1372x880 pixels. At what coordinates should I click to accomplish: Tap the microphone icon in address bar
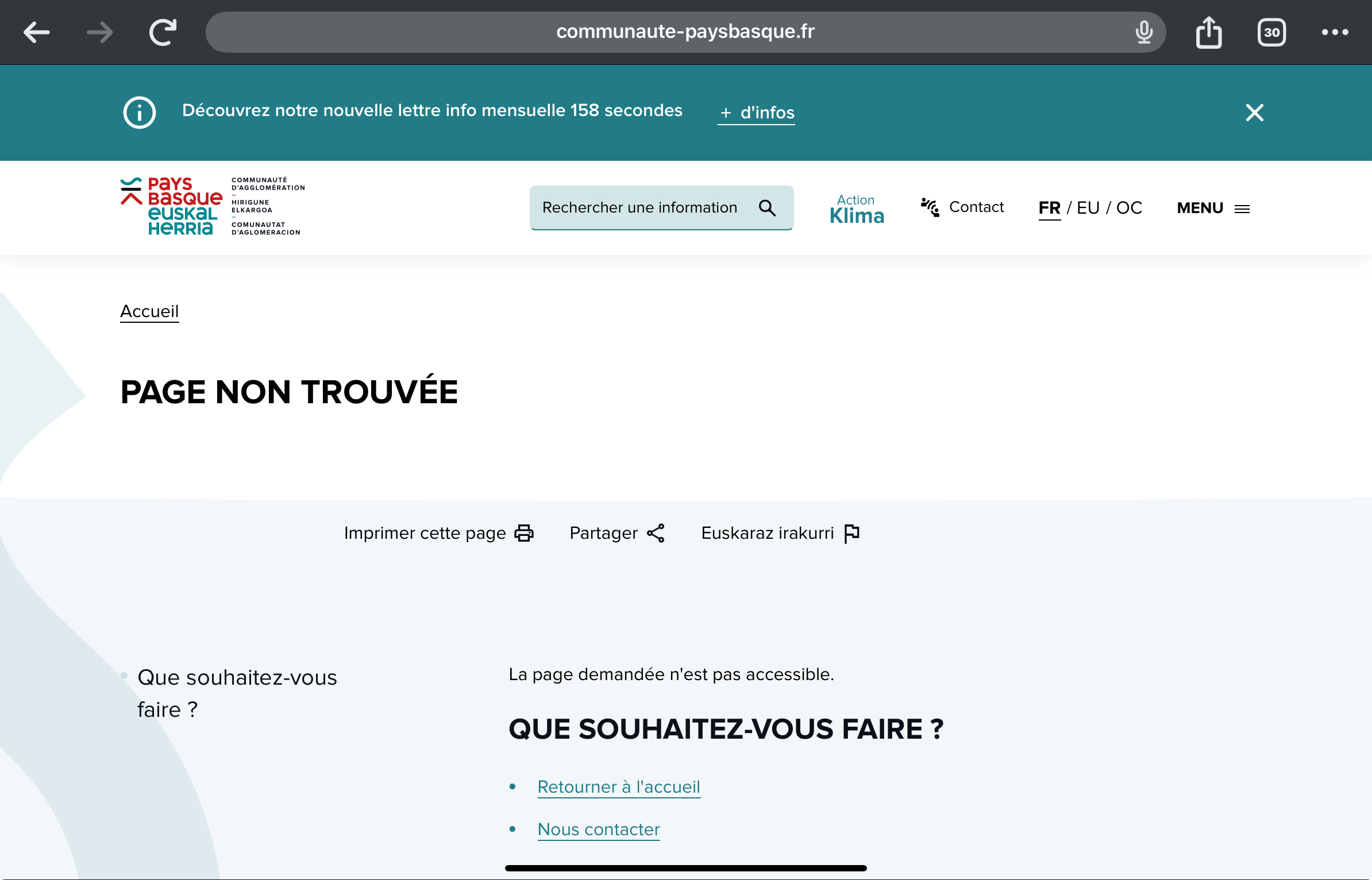tap(1143, 32)
